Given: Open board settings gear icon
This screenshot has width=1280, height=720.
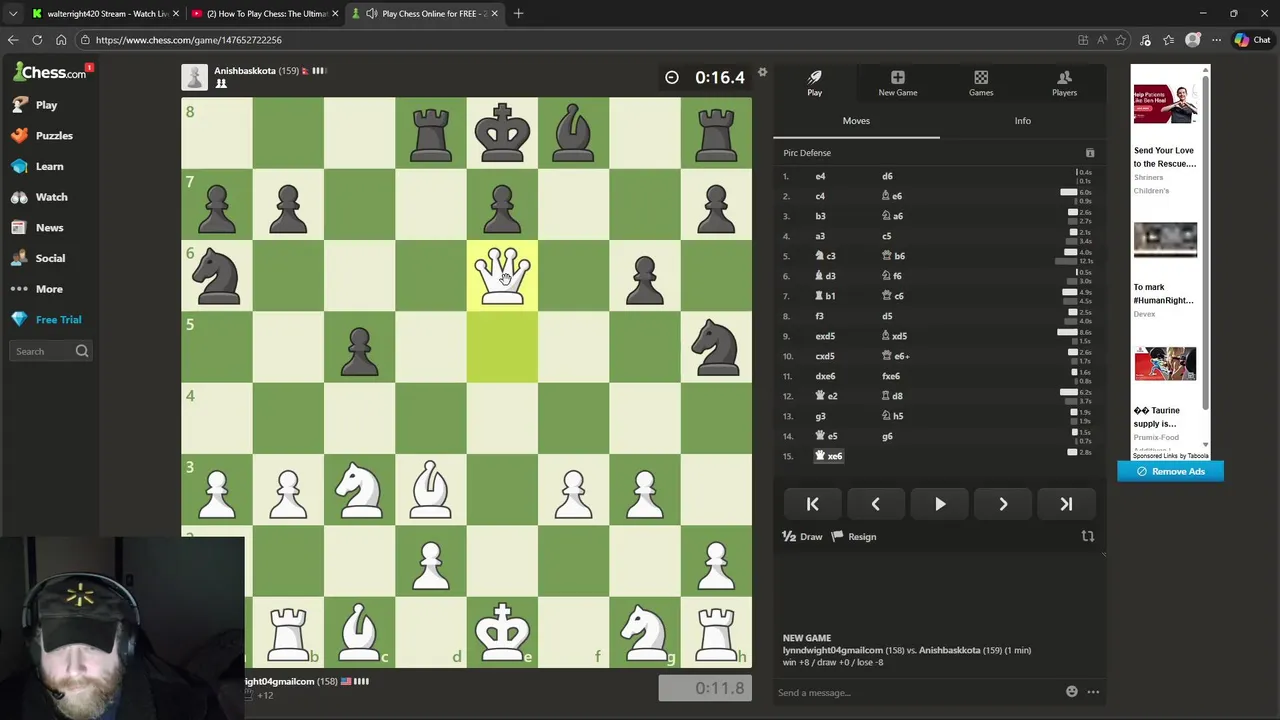Looking at the screenshot, I should click(762, 72).
